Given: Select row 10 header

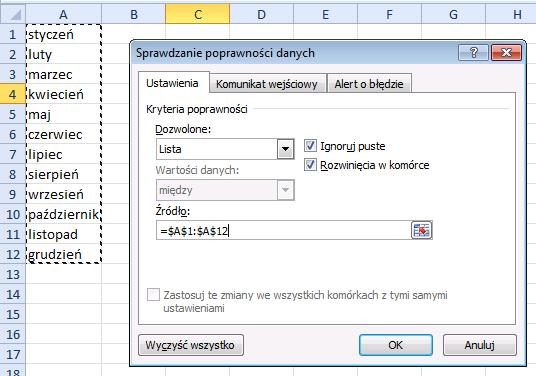Looking at the screenshot, I should 13,214.
